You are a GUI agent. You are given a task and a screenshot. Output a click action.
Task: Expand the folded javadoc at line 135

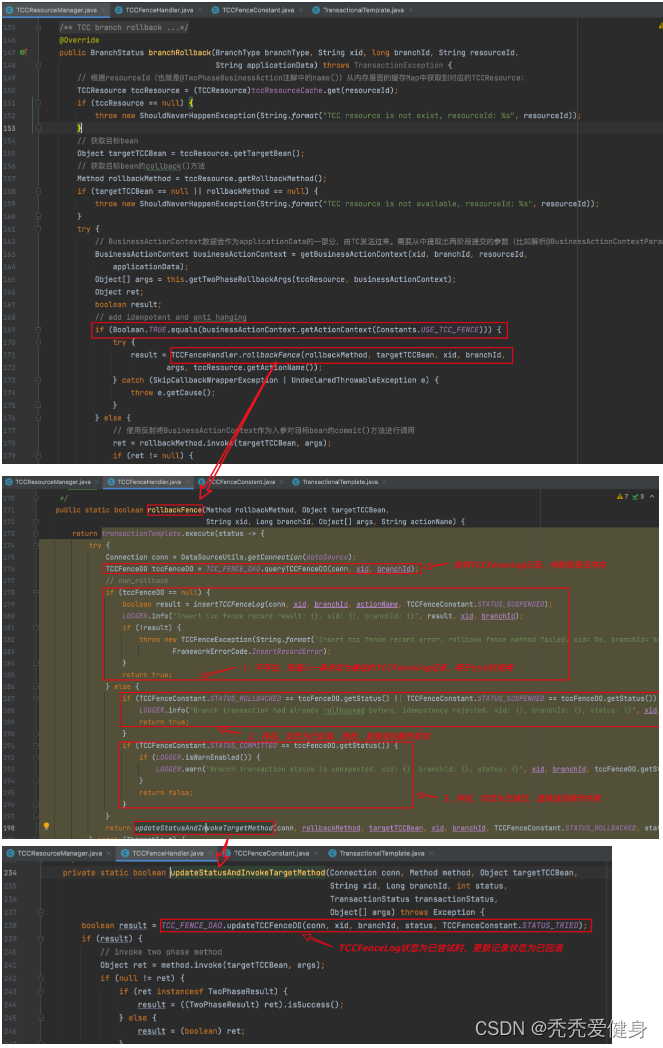(38, 27)
